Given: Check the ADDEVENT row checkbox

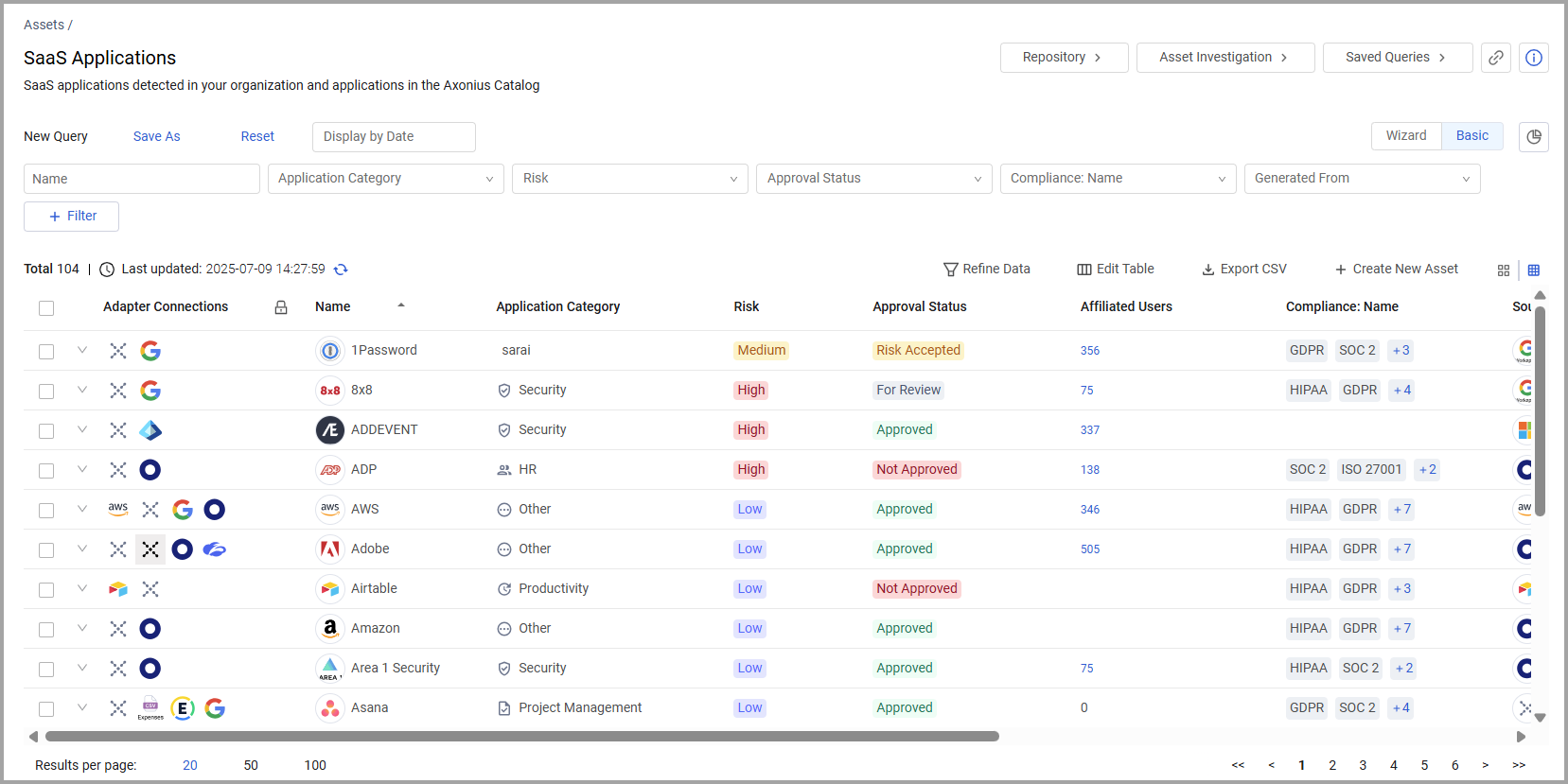Looking at the screenshot, I should pyautogui.click(x=46, y=431).
